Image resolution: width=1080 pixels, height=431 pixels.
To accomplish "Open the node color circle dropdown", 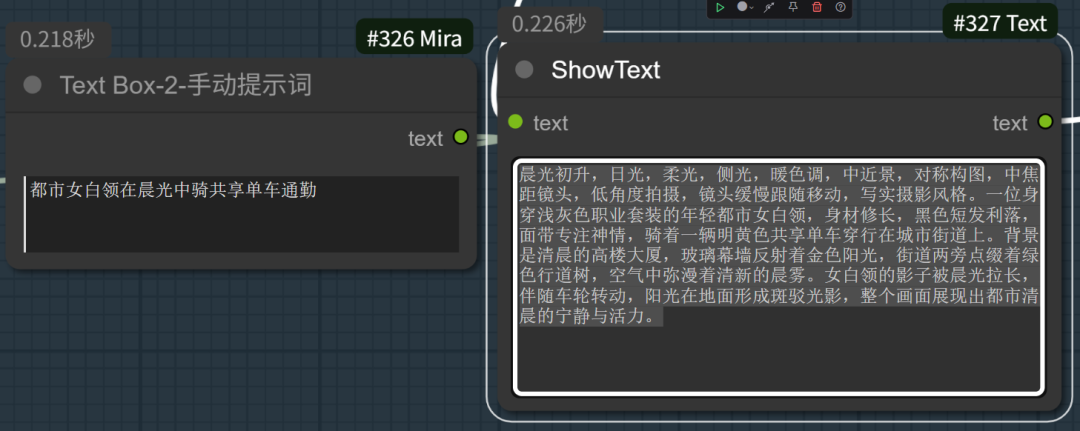I will 745,7.
